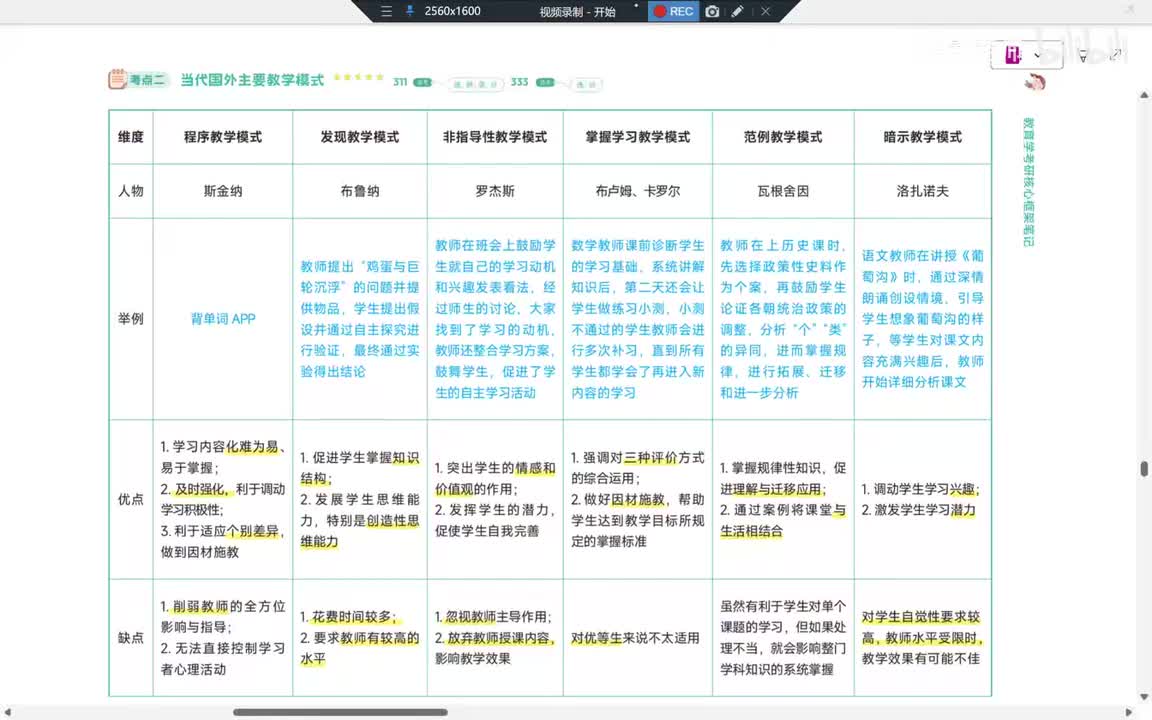Click the 考点二 label

tap(148, 80)
